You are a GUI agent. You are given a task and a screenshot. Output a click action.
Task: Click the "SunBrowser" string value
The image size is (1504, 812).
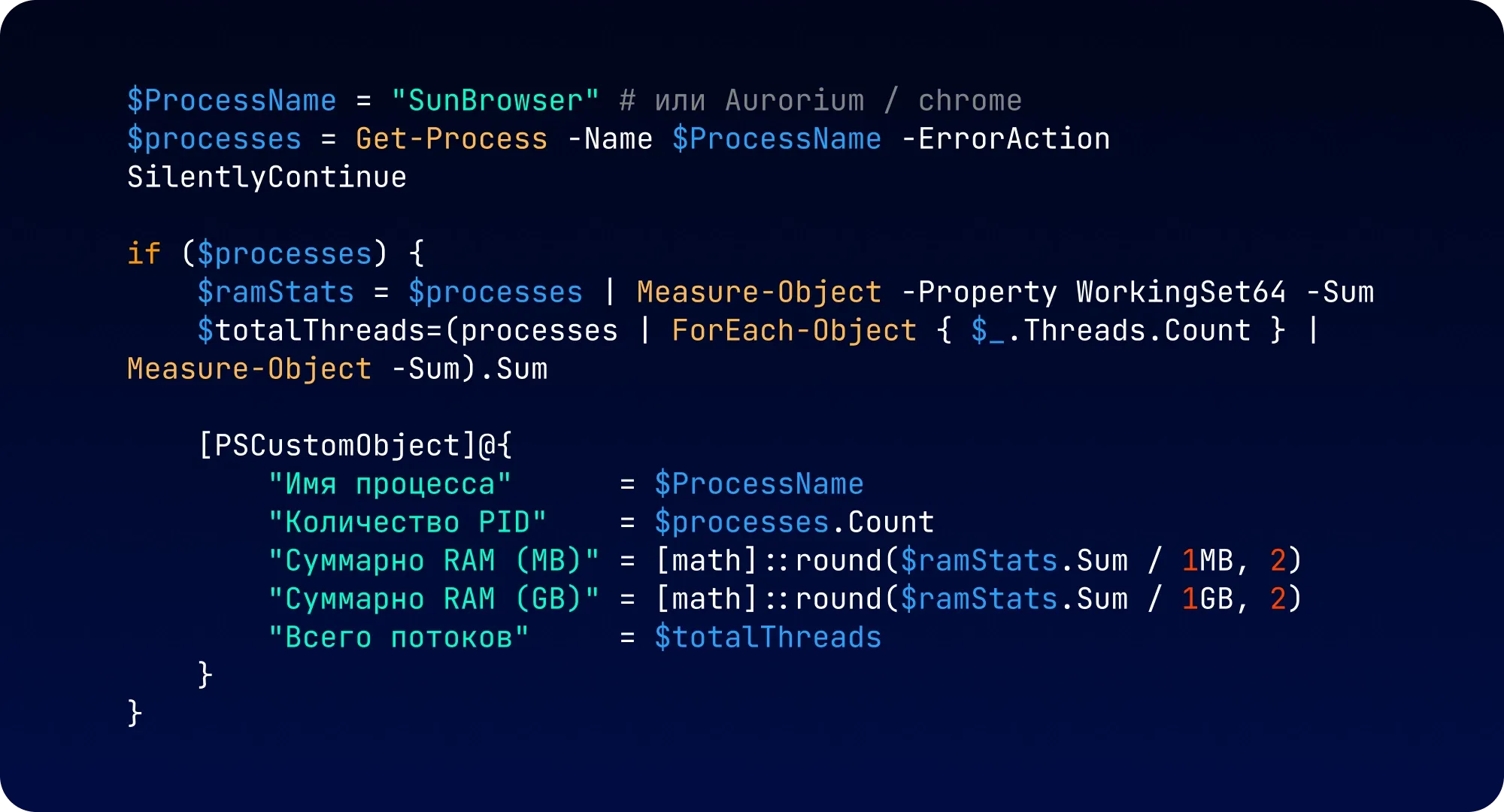[x=495, y=101]
